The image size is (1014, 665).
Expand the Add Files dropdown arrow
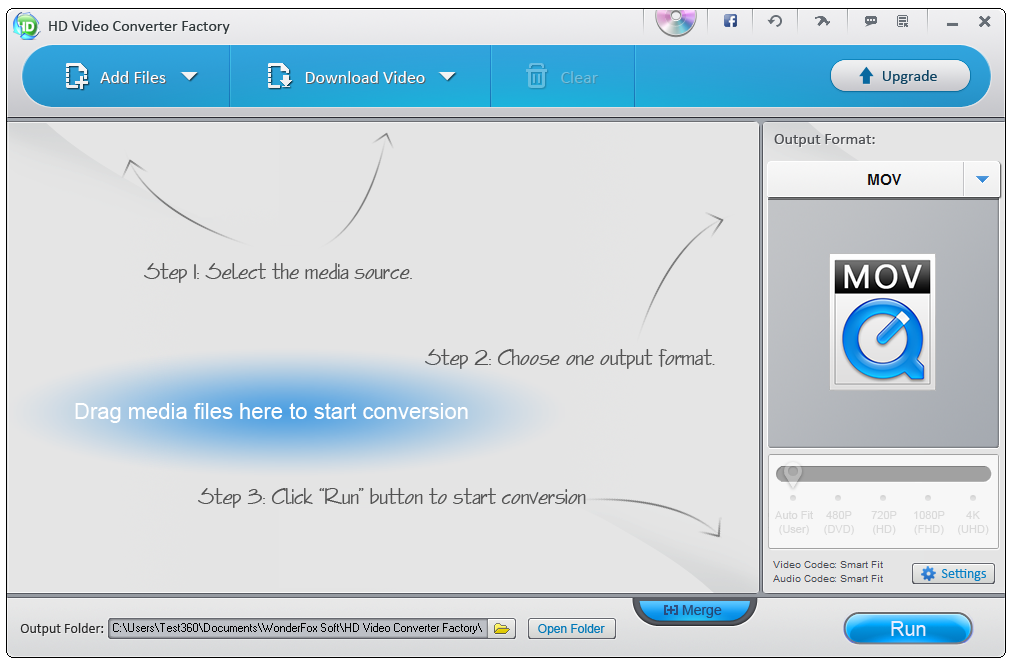(x=189, y=77)
